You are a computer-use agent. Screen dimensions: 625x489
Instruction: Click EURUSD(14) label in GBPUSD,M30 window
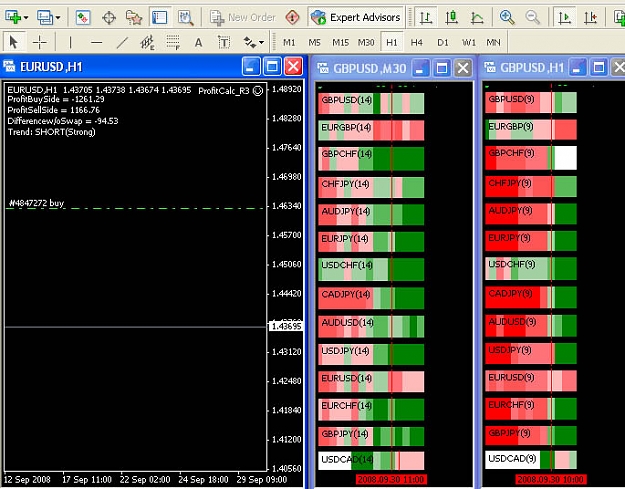(x=346, y=378)
